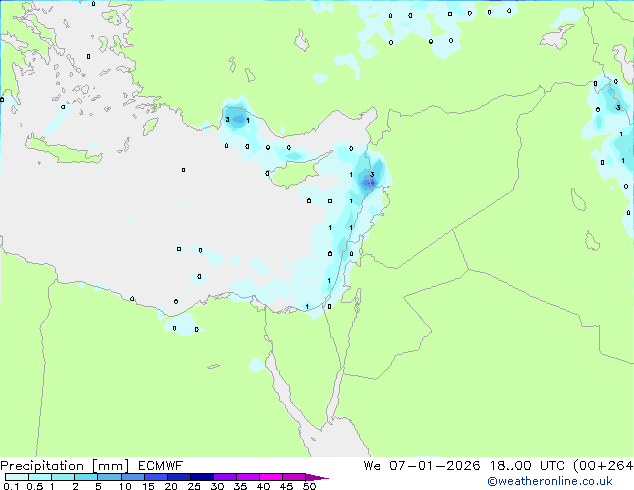Screen dimensions: 634x490
Task: Select the 0.1–0.5 mm legend swatch
Action: pyautogui.click(x=17, y=477)
